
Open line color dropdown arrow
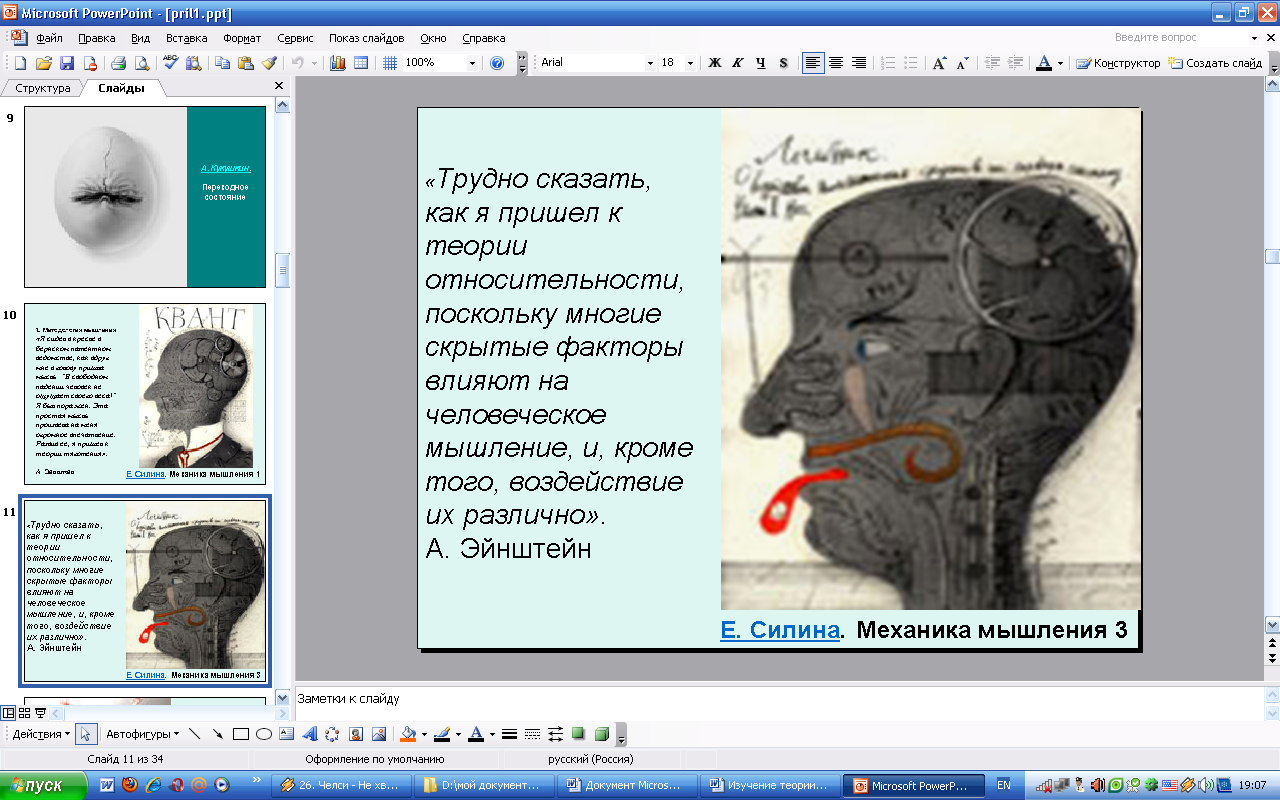pyautogui.click(x=459, y=734)
